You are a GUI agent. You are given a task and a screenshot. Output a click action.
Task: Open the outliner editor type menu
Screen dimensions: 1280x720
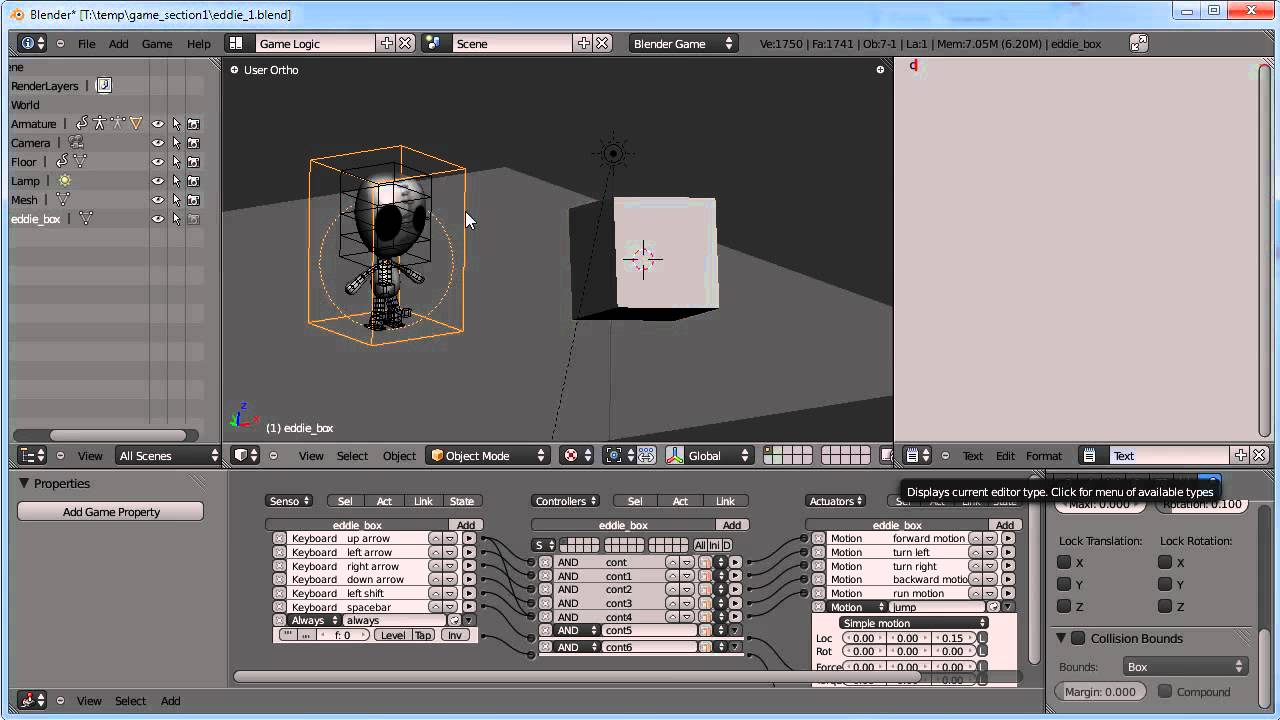32,455
